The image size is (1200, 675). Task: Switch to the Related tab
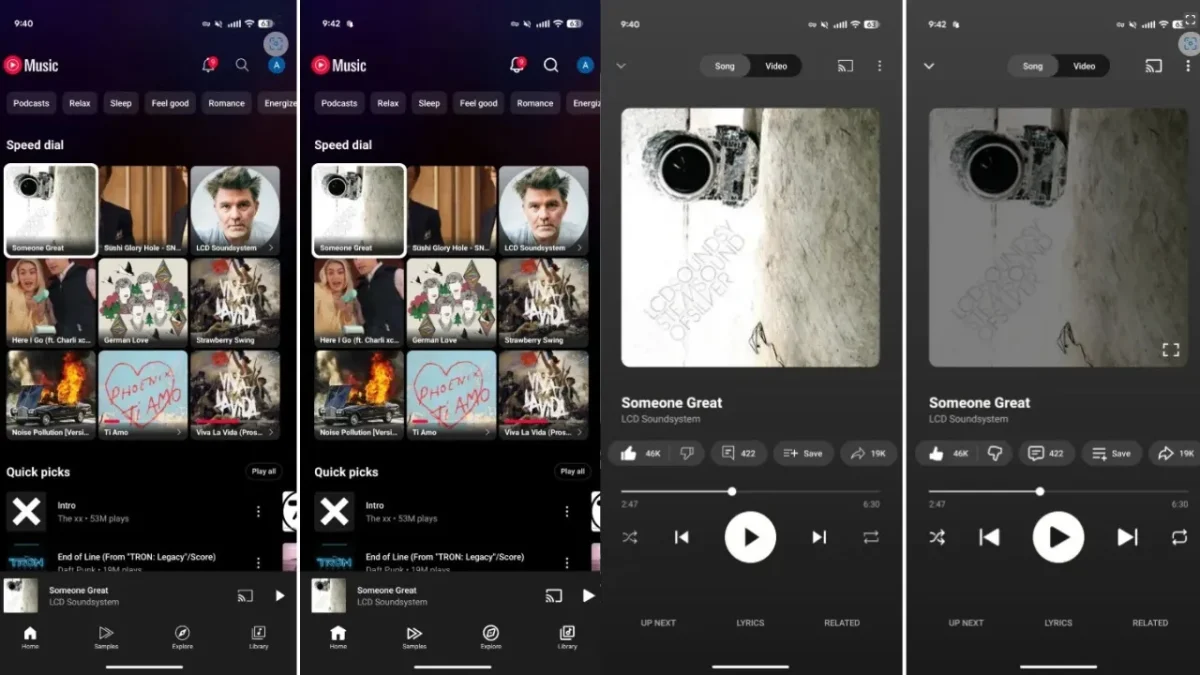(842, 622)
